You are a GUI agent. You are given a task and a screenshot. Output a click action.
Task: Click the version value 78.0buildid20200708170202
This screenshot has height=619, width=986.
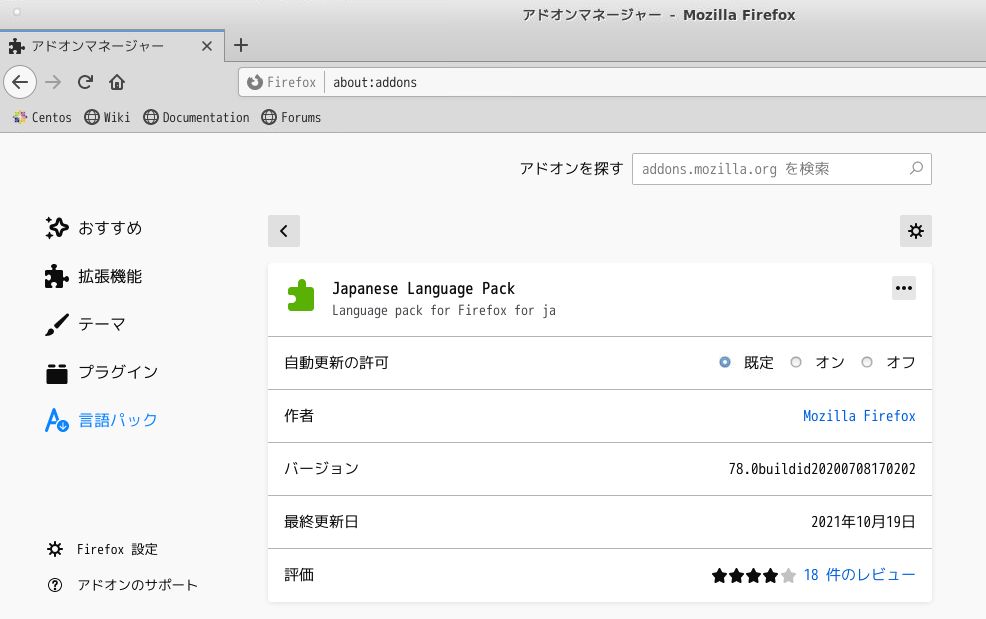[822, 469]
